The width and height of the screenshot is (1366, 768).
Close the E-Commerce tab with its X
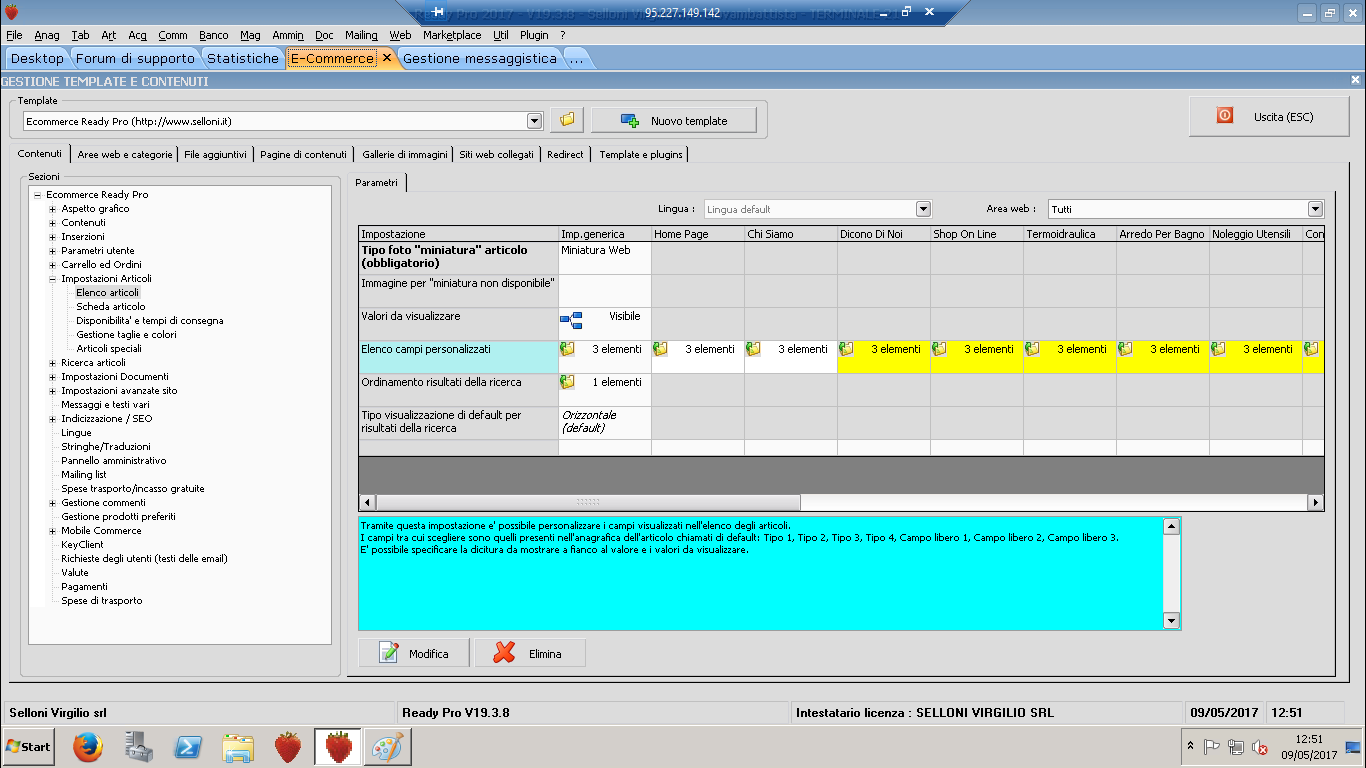tap(387, 58)
